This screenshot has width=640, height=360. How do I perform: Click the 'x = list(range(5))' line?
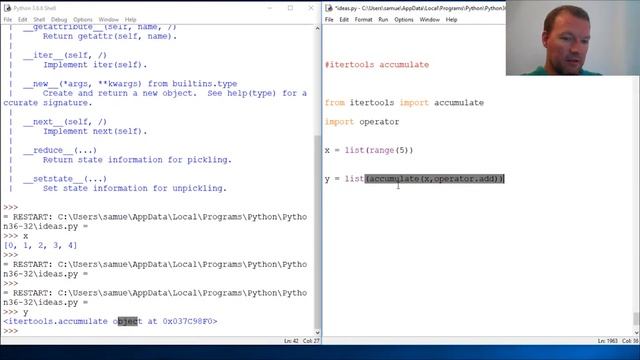tap(369, 150)
